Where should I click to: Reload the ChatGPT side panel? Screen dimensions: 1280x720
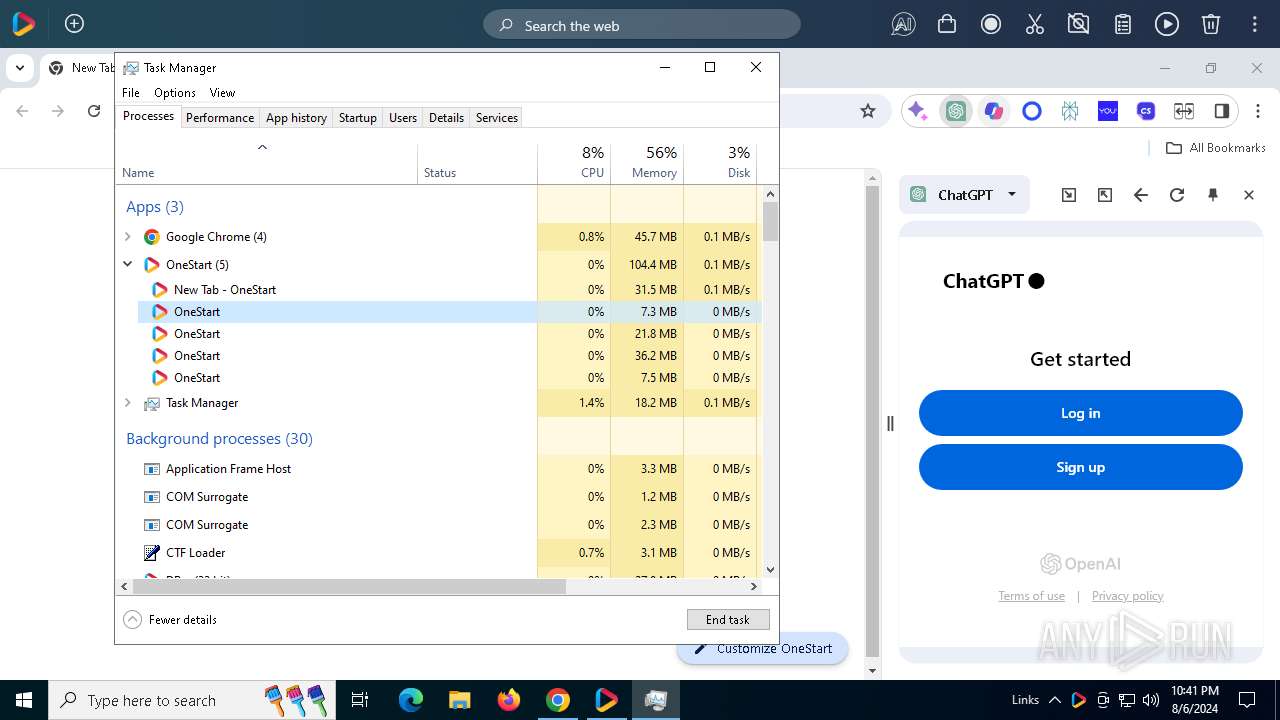click(x=1177, y=195)
